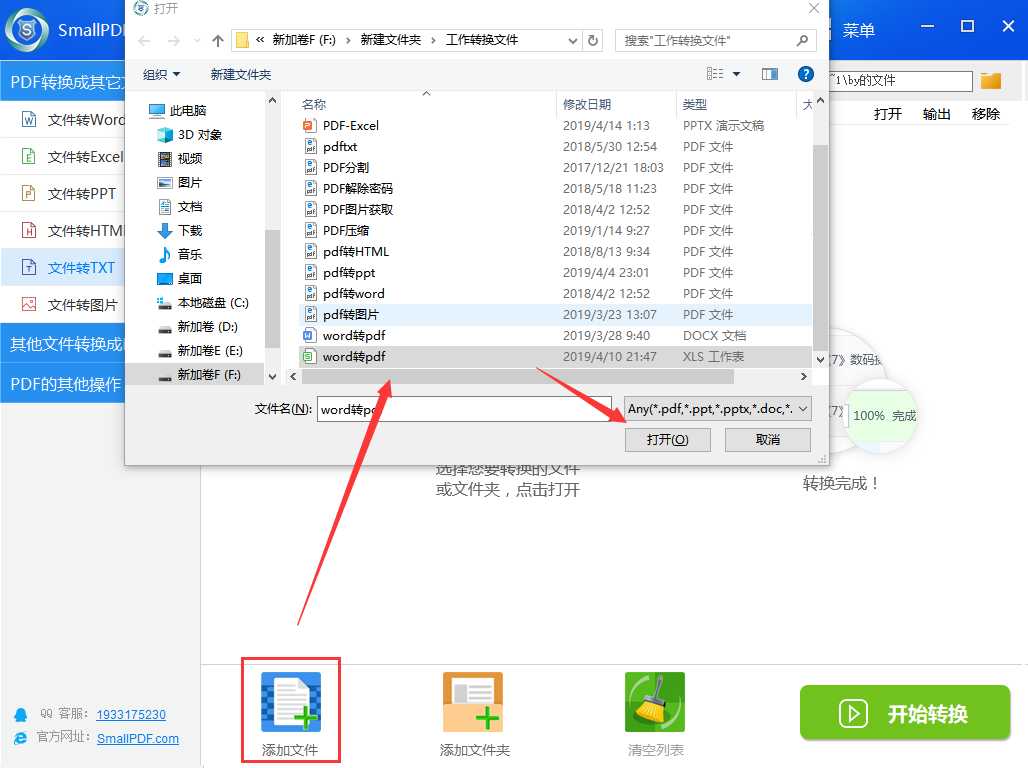Expand the PDF的其他操作 section
The image size is (1028, 768).
(x=63, y=384)
